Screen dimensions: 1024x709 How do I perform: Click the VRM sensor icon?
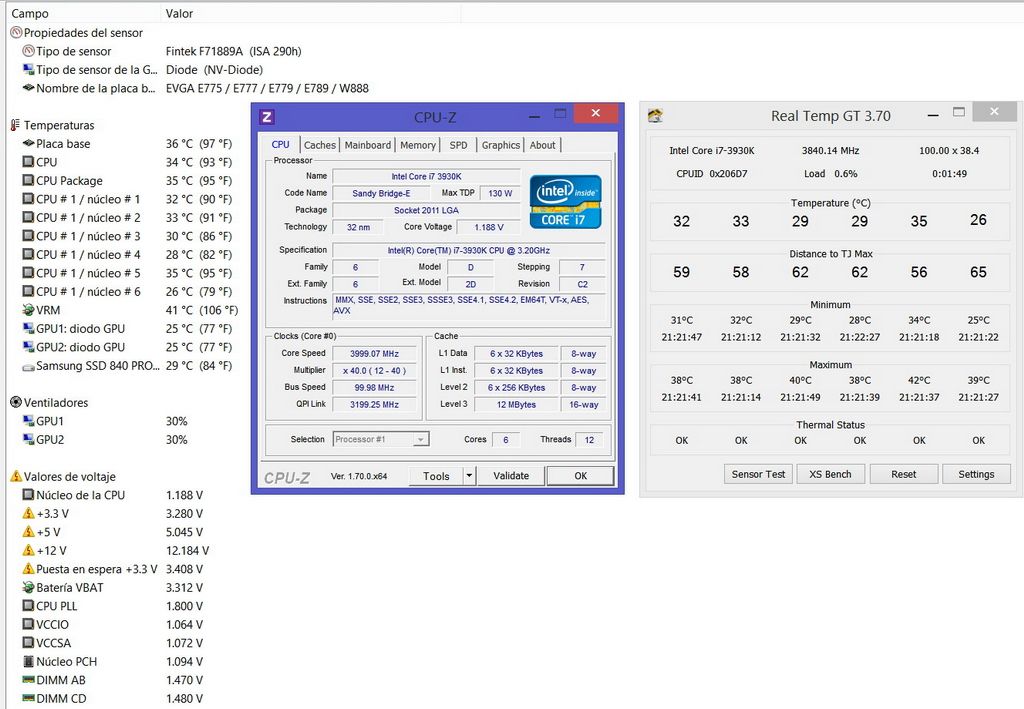tap(29, 310)
